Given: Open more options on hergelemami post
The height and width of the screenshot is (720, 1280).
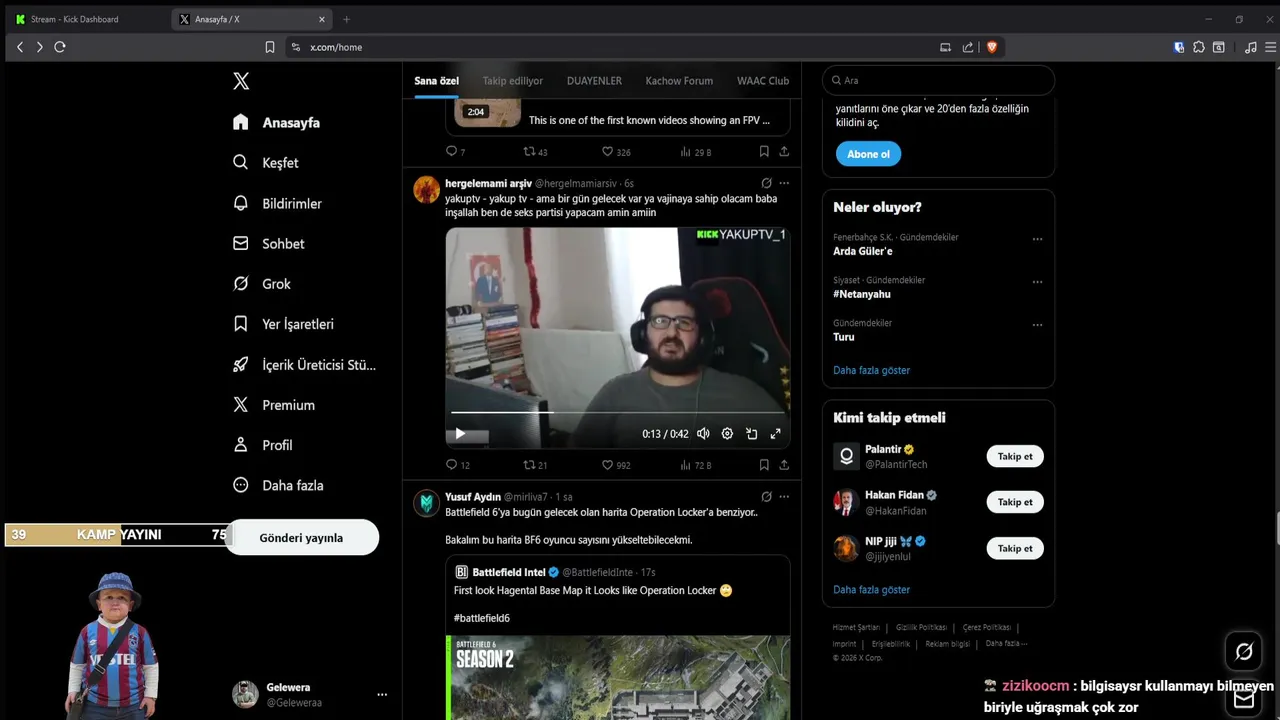Looking at the screenshot, I should click(x=784, y=183).
